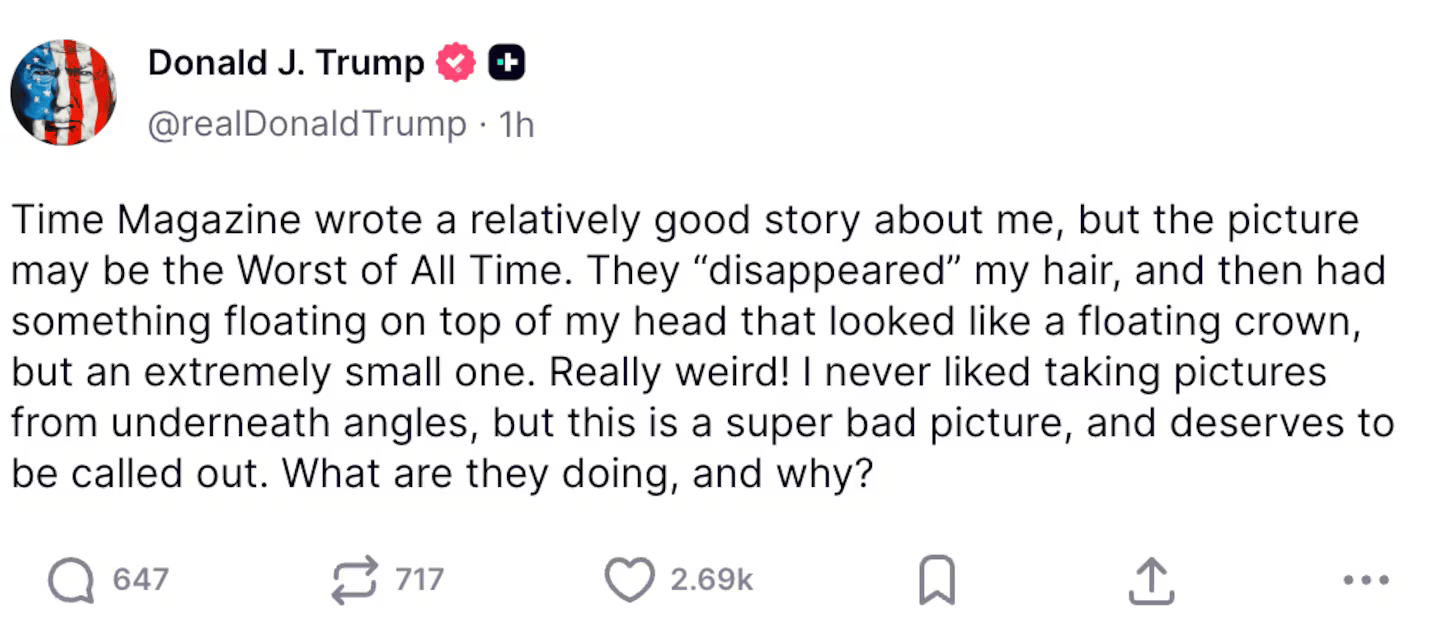Bookmark this post
The image size is (1440, 637).
click(937, 581)
